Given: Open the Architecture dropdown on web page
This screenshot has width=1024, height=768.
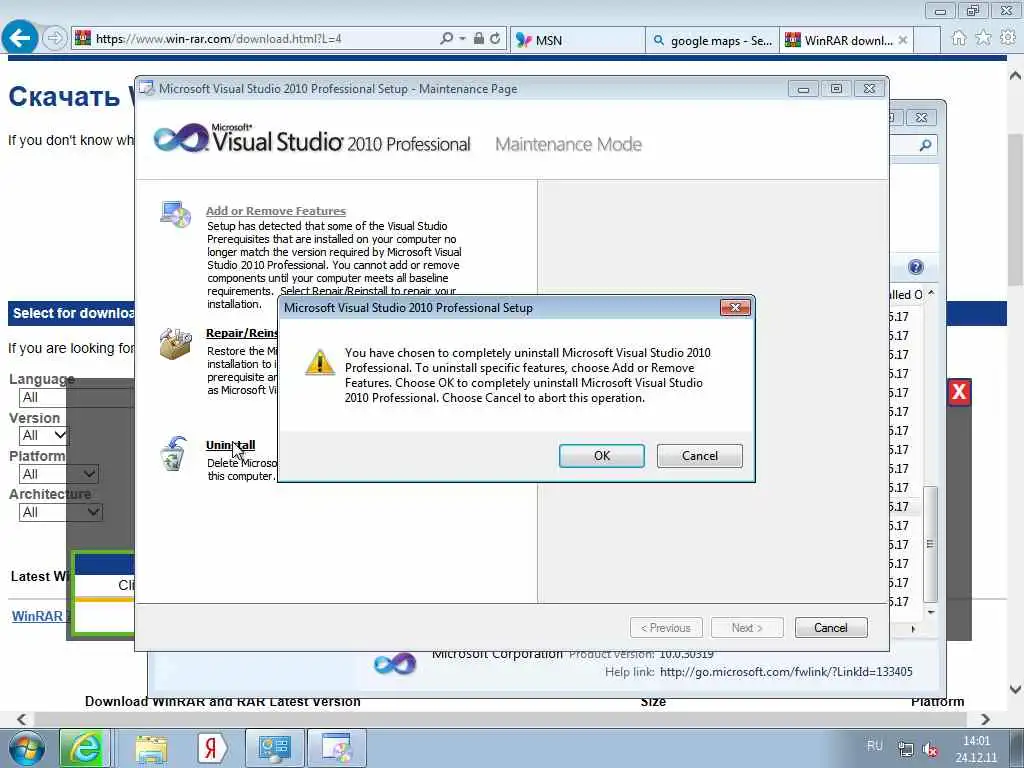Looking at the screenshot, I should 60,512.
